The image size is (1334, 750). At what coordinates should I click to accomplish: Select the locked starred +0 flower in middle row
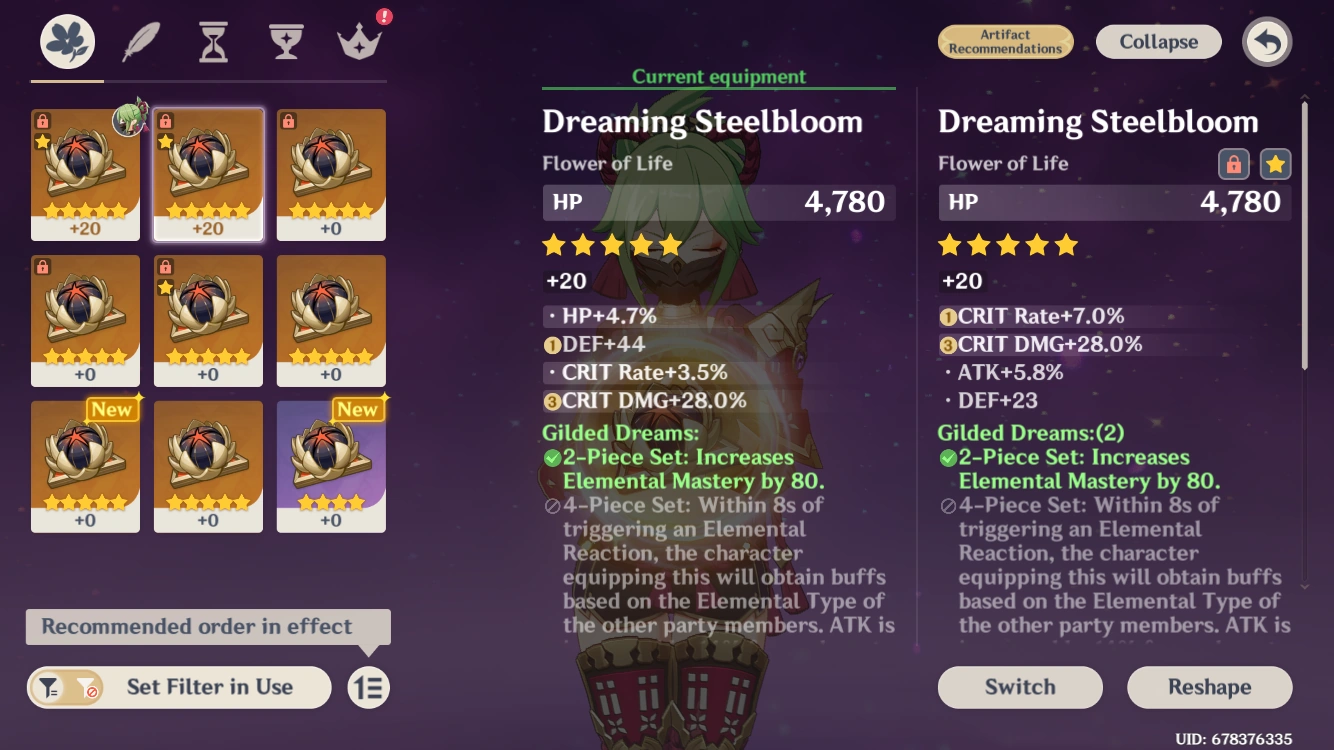tap(208, 321)
